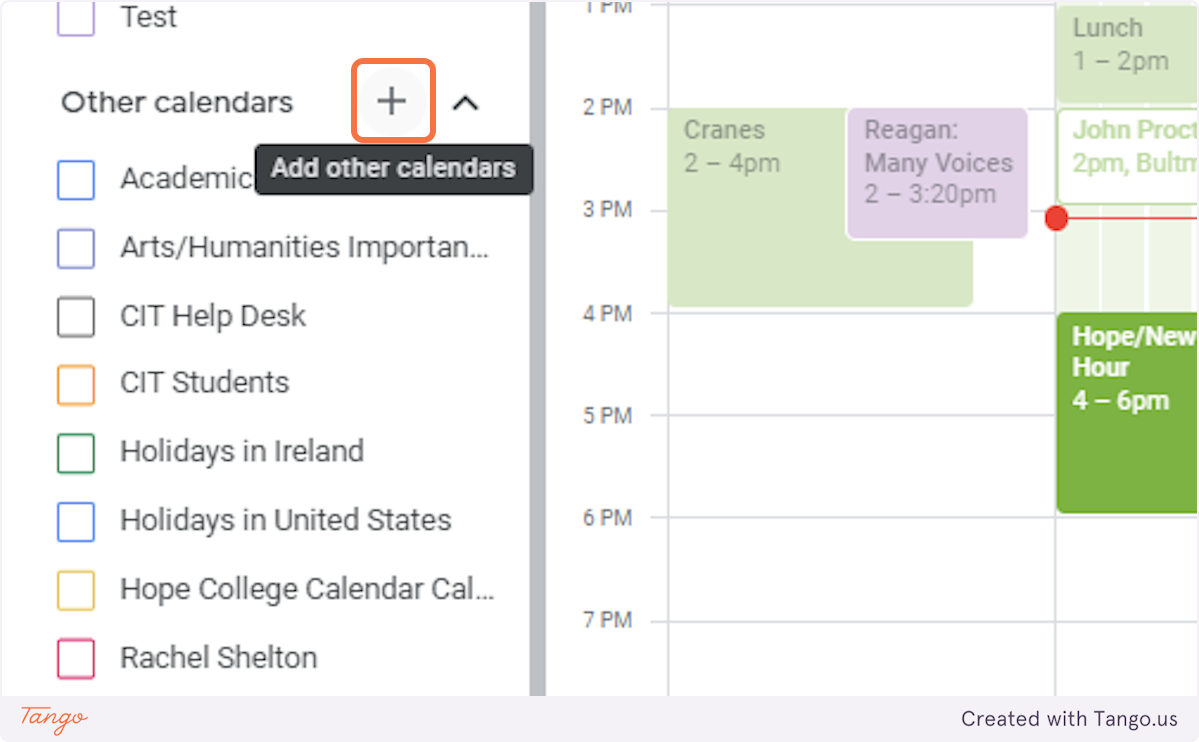Toggle the Academic calendar checkbox
The height and width of the screenshot is (742, 1199).
tap(76, 180)
